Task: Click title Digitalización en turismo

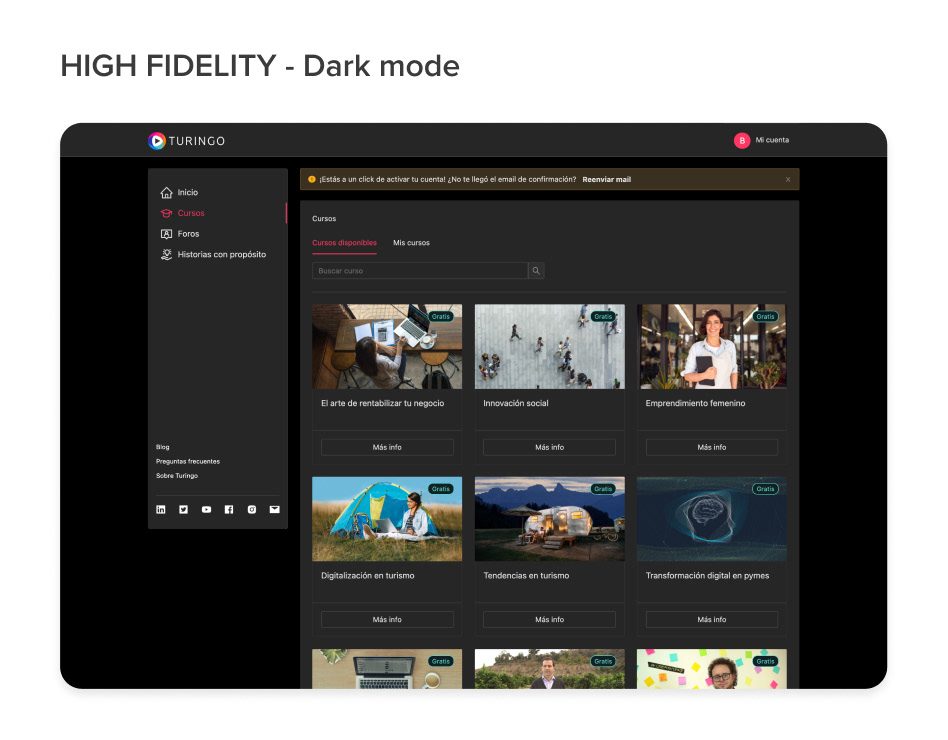Action: (x=368, y=576)
